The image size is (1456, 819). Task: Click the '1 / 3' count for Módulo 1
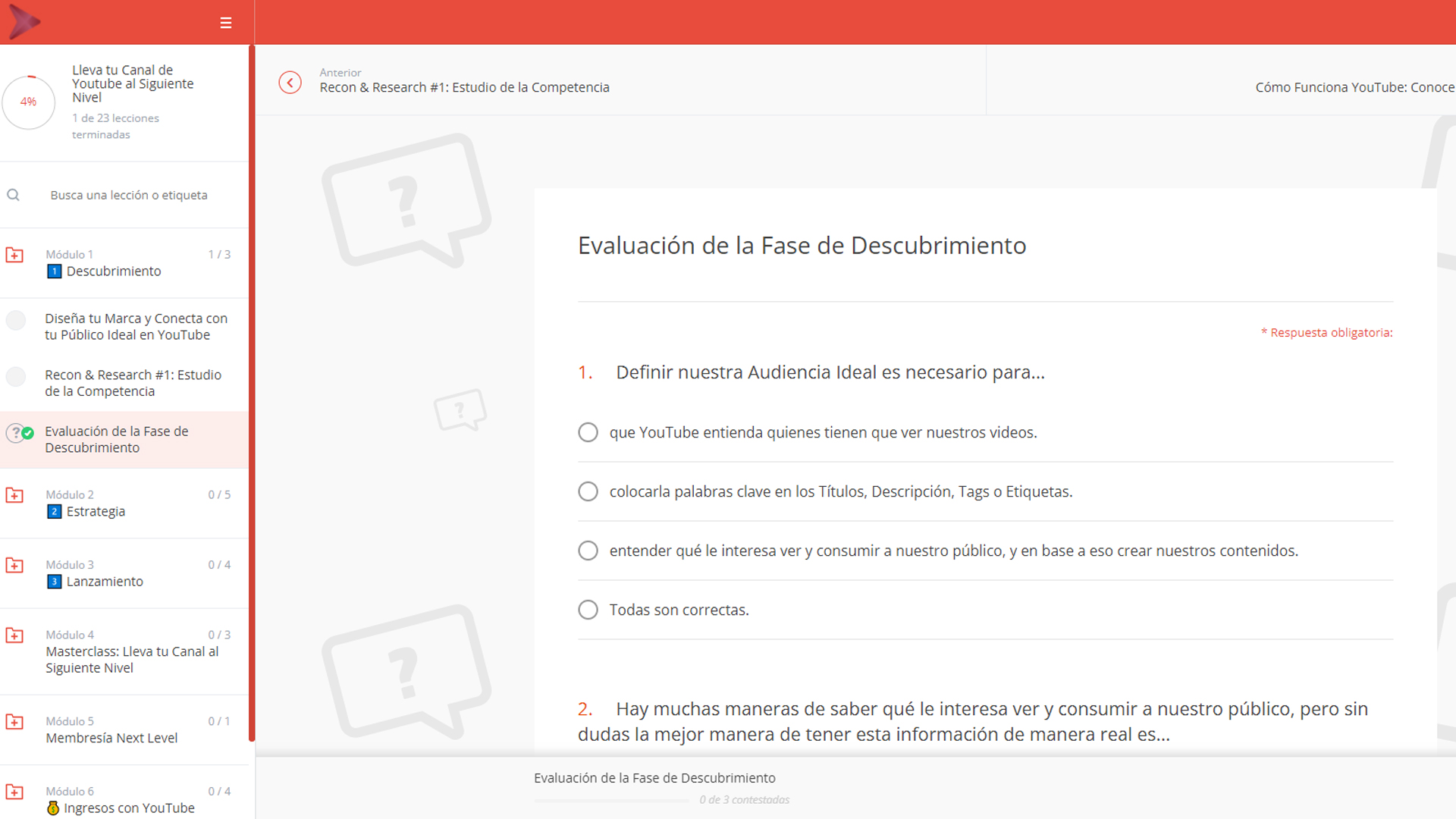click(x=219, y=255)
